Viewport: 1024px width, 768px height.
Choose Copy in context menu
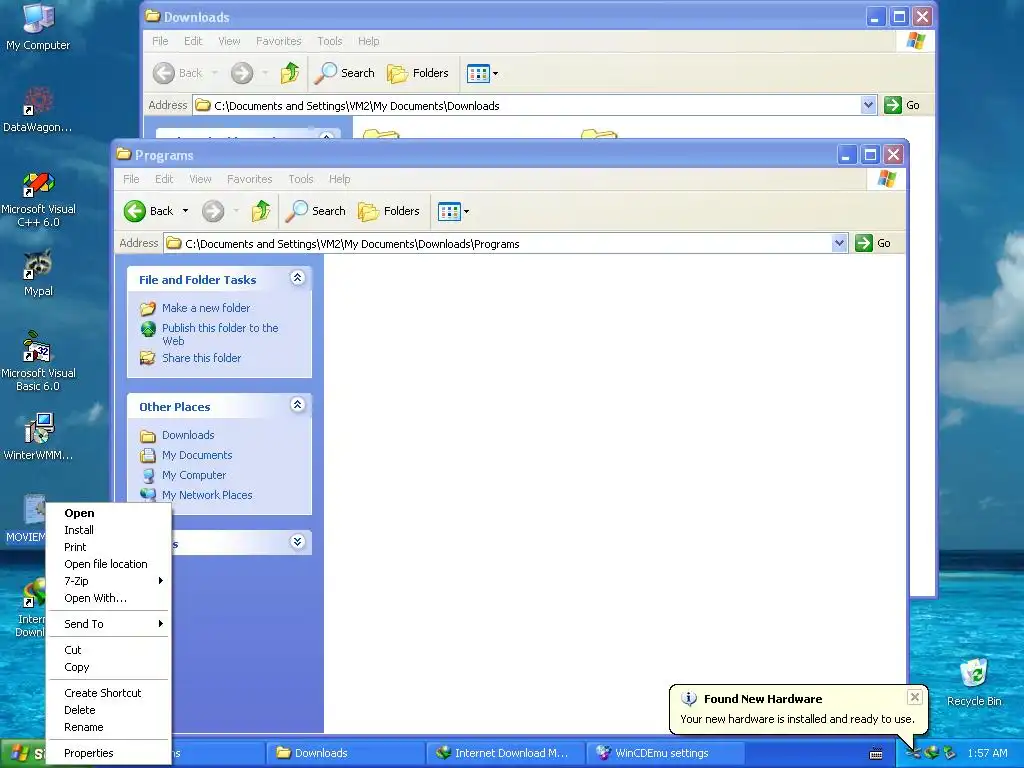click(108, 667)
